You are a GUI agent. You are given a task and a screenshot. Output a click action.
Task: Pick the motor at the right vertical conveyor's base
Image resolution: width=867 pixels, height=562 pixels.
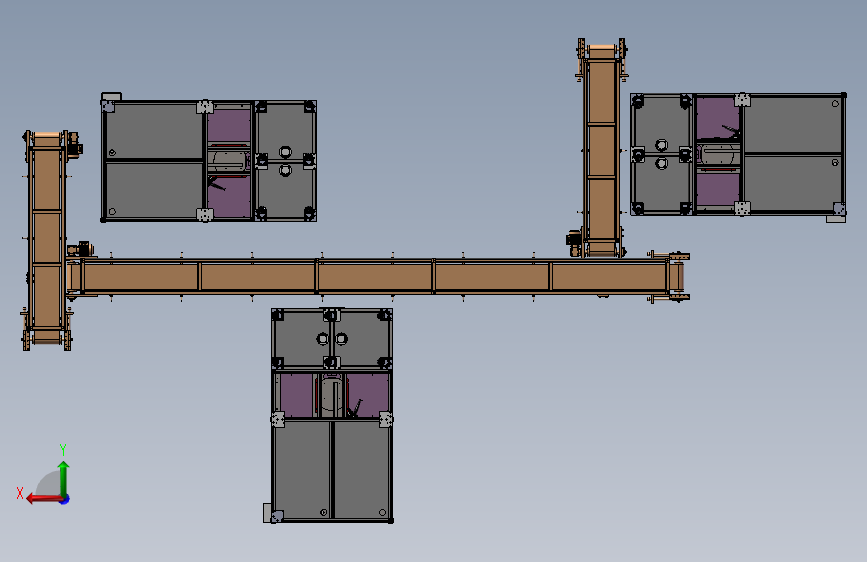[x=574, y=243]
